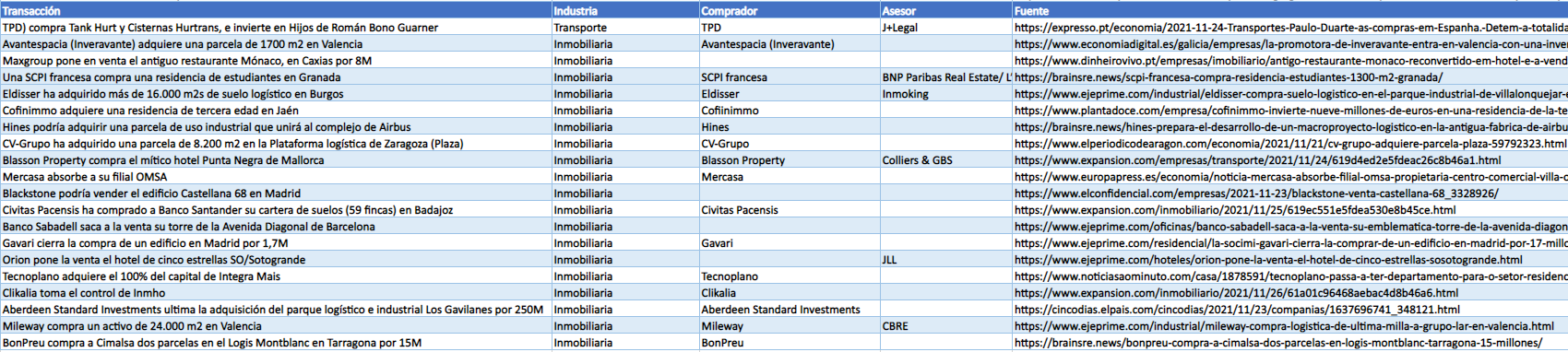Click the noticiasaominuto.com source URL cell
The width and height of the screenshot is (1568, 352).
coord(1290,276)
